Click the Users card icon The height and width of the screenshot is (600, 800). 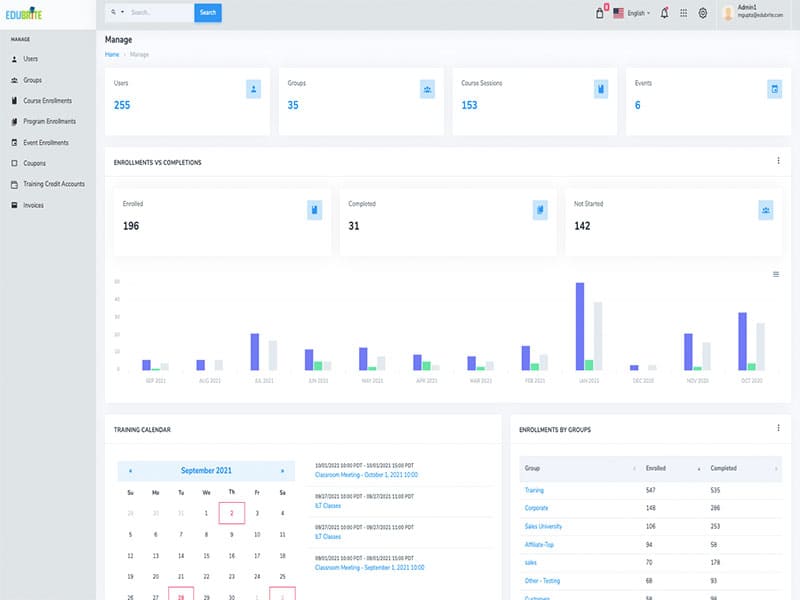click(x=254, y=89)
